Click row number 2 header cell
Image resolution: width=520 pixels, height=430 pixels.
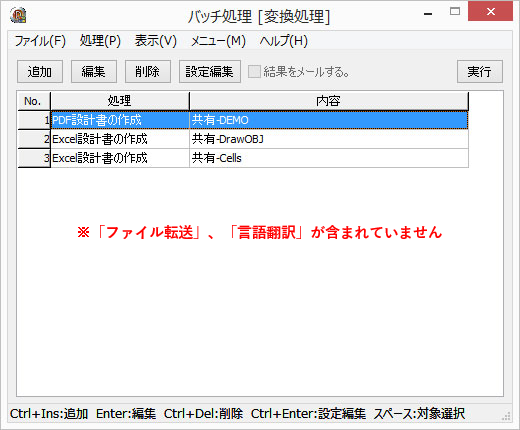pos(34,139)
